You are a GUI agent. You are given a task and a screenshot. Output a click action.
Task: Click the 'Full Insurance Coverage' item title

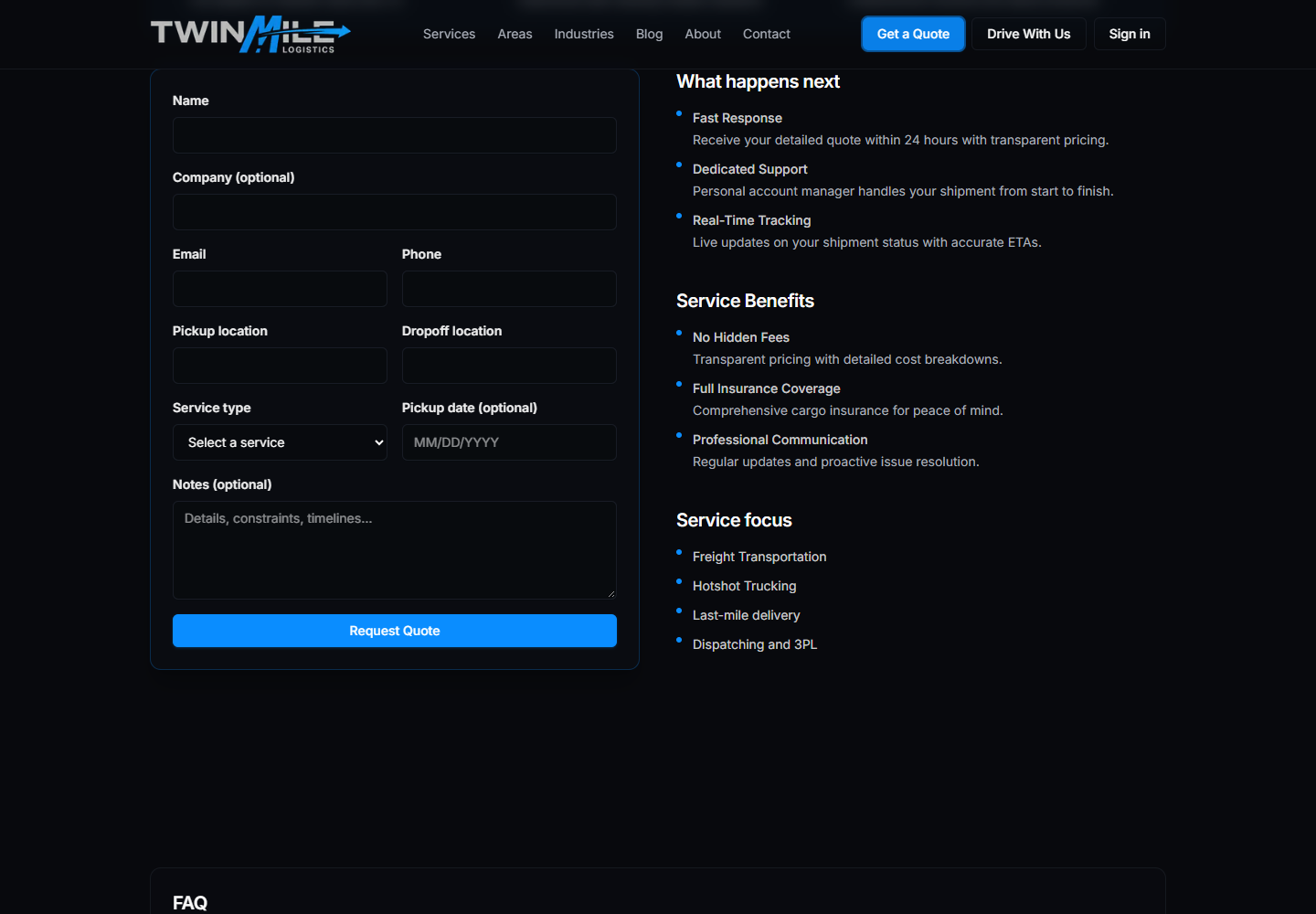(767, 388)
